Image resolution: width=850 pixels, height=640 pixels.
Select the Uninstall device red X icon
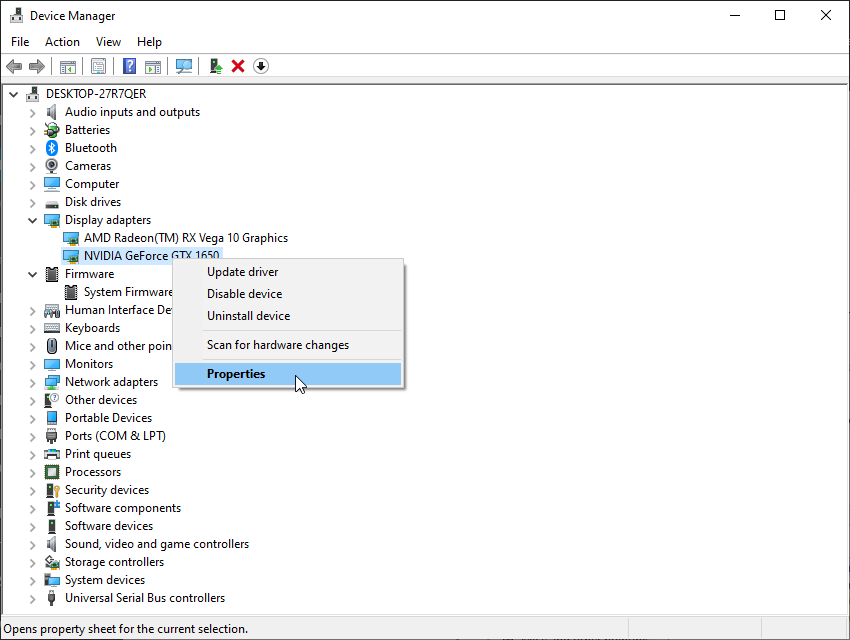click(238, 66)
